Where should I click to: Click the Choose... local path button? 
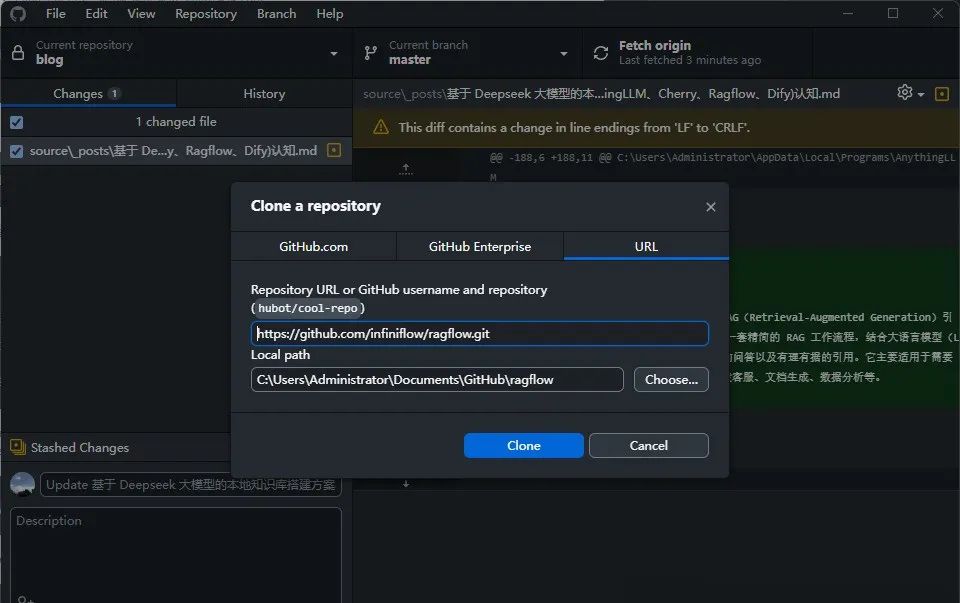671,380
